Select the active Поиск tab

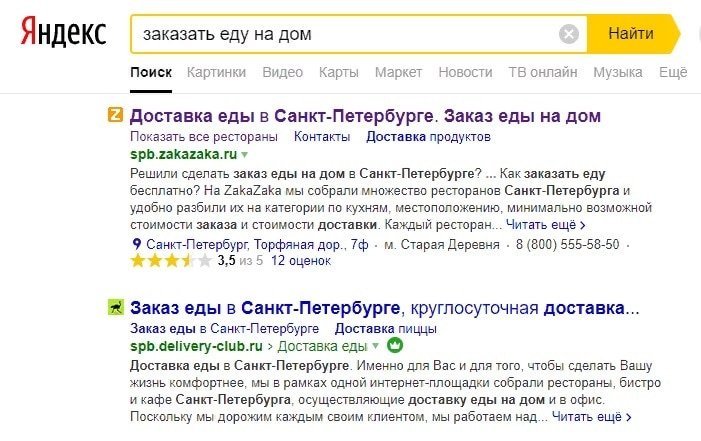151,72
